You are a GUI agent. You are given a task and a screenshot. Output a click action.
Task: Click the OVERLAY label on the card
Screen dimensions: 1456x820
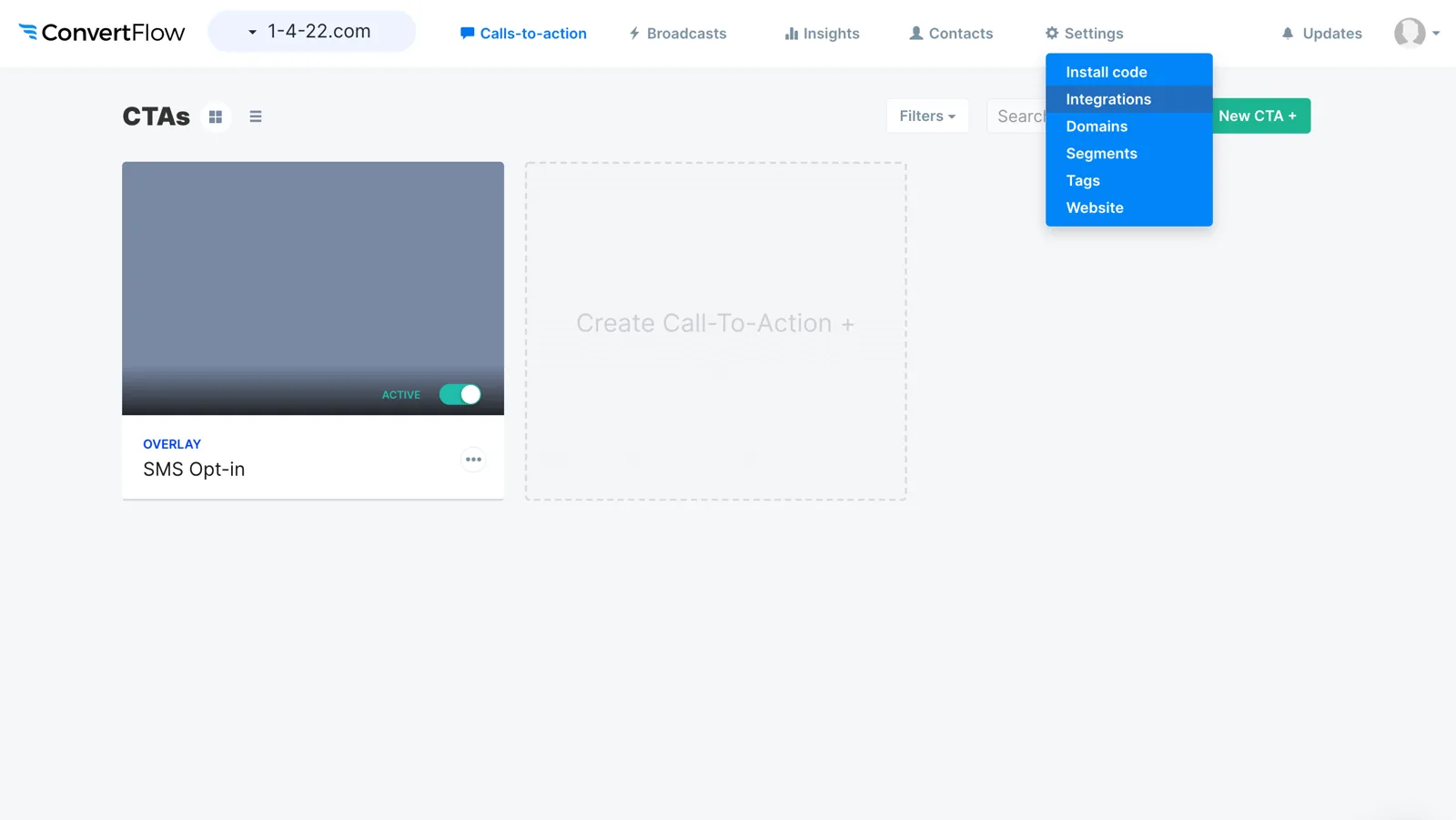tap(172, 444)
